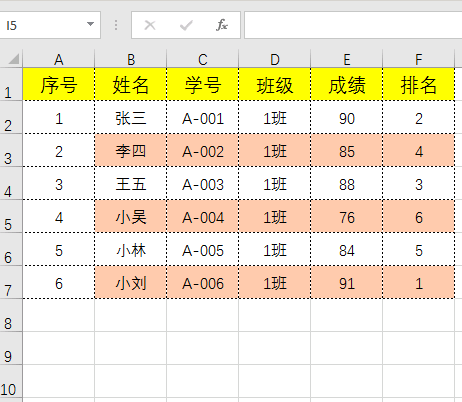
Task: Select row 6 header
Action: (11, 249)
